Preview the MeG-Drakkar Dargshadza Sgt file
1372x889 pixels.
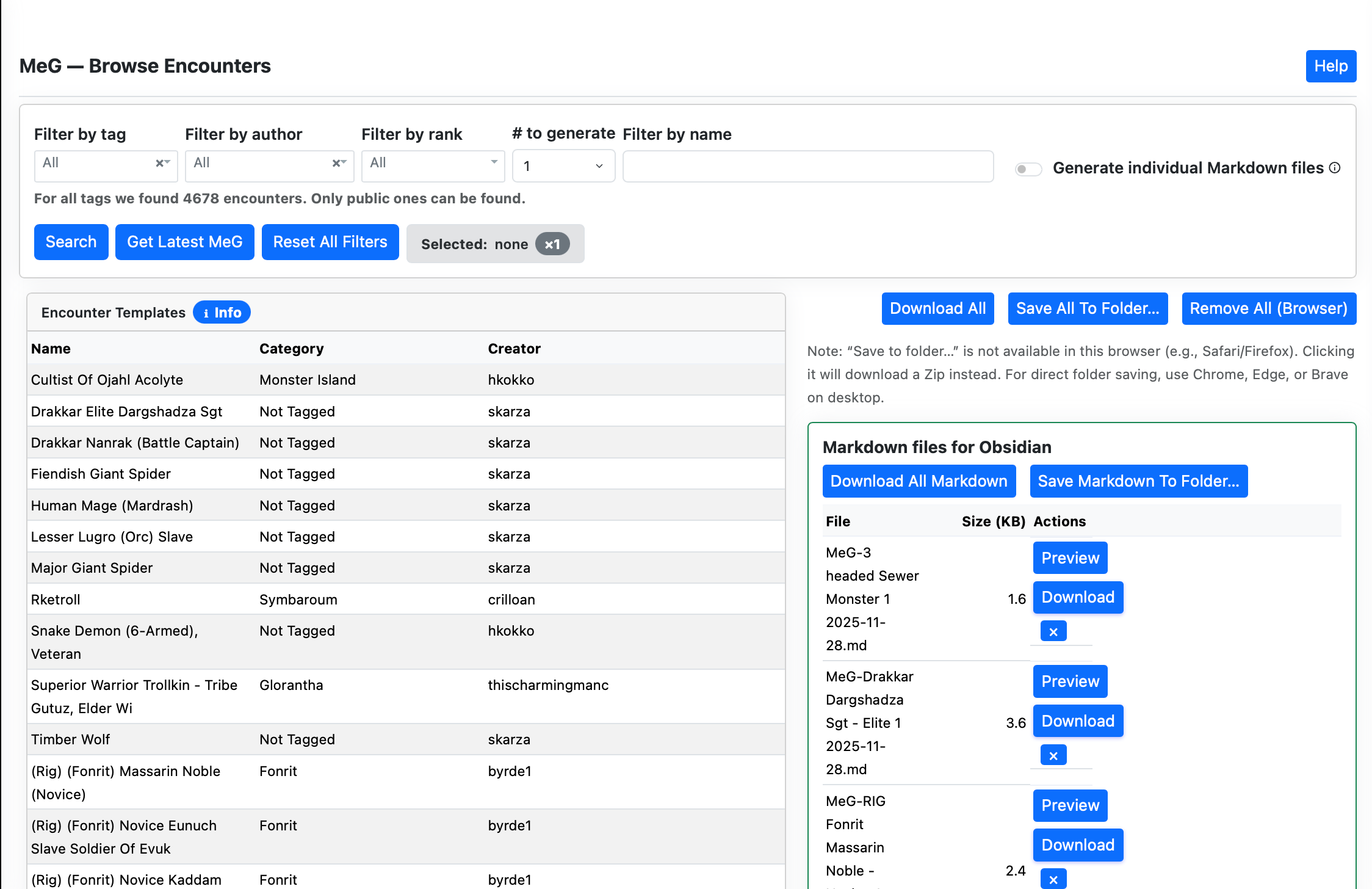tap(1069, 681)
